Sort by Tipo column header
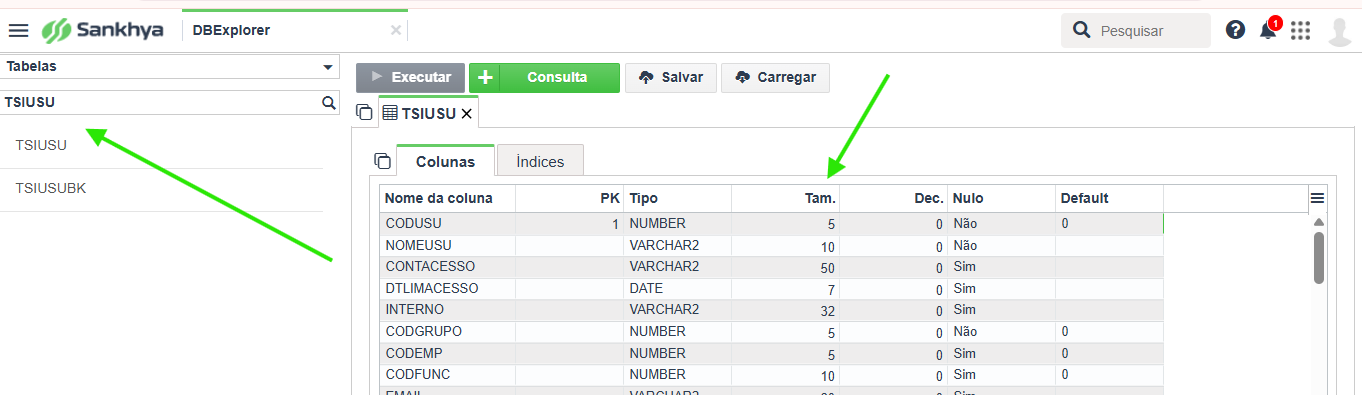Screen dimensions: 1362x395 (678, 198)
